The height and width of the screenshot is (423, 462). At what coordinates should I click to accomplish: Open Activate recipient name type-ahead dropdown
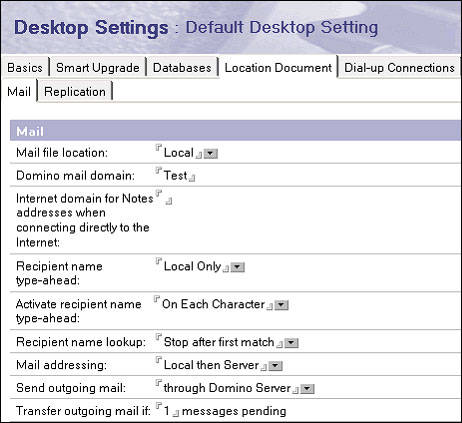[x=281, y=305]
